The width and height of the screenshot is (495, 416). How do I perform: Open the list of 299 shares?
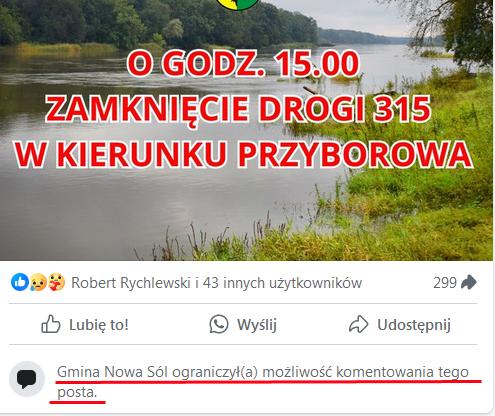point(445,283)
